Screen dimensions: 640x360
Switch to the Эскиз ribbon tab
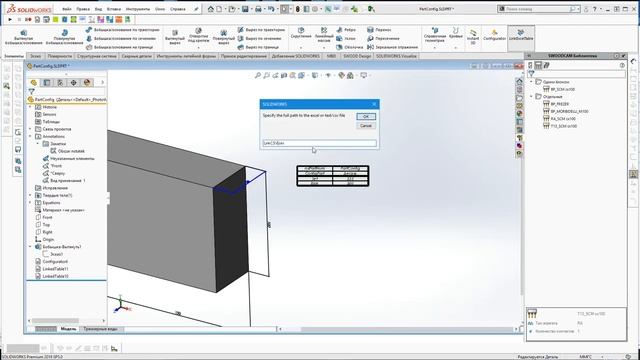[36, 56]
